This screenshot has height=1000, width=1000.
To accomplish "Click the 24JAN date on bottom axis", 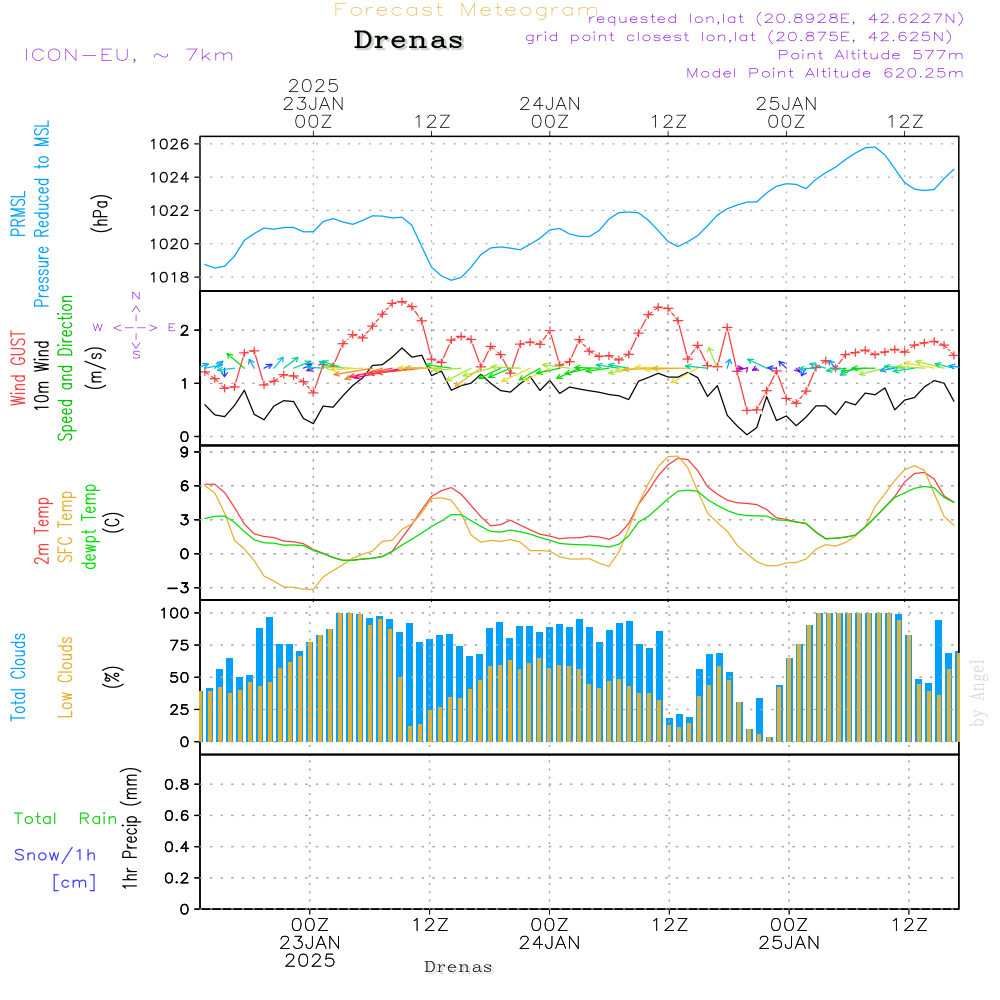I will pyautogui.click(x=549, y=942).
